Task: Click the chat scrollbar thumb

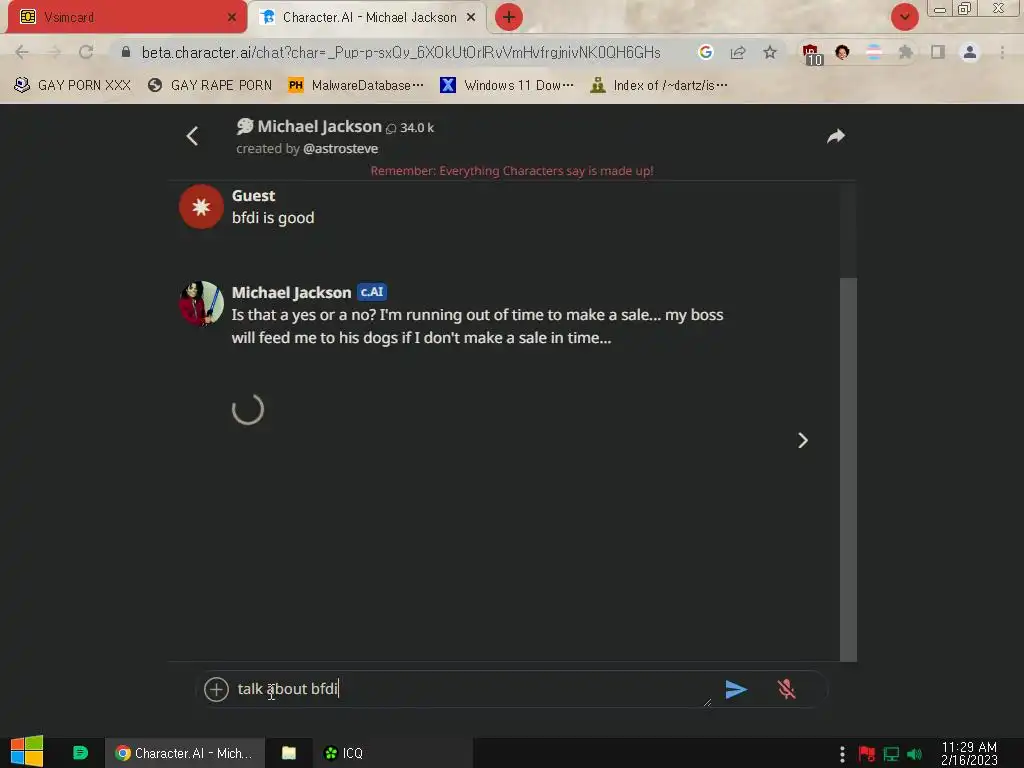Action: [x=848, y=469]
